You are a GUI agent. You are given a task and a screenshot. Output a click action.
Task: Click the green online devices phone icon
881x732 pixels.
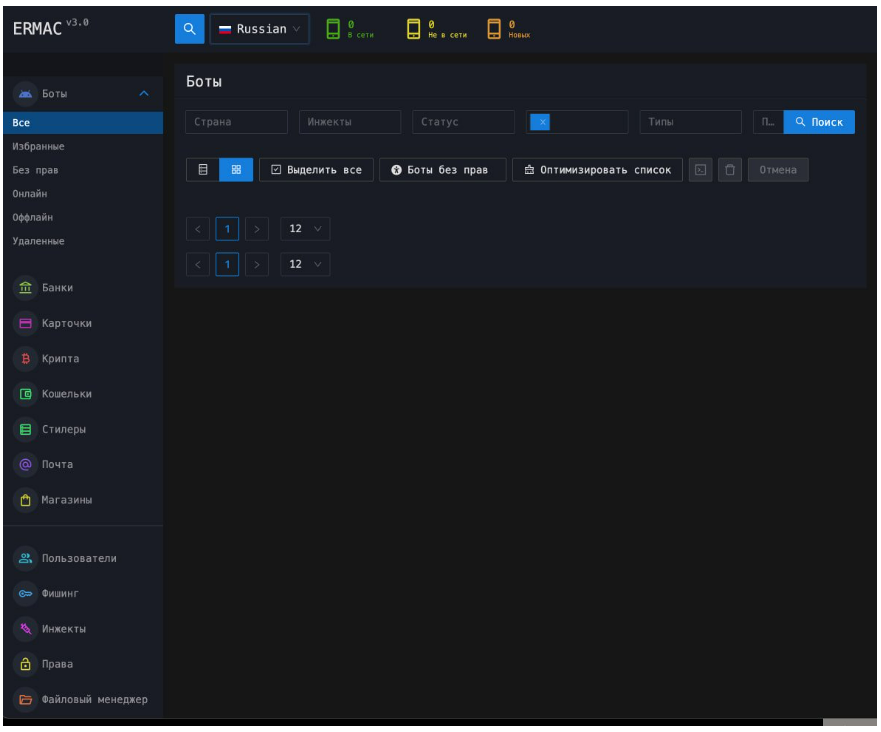click(x=333, y=29)
